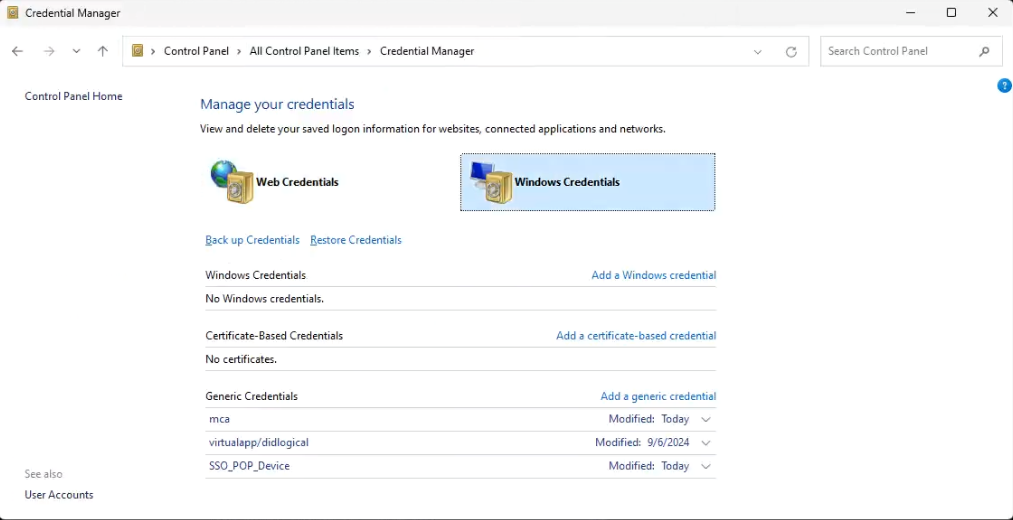The width and height of the screenshot is (1013, 520).
Task: Open User Accounts link
Action: coord(59,495)
